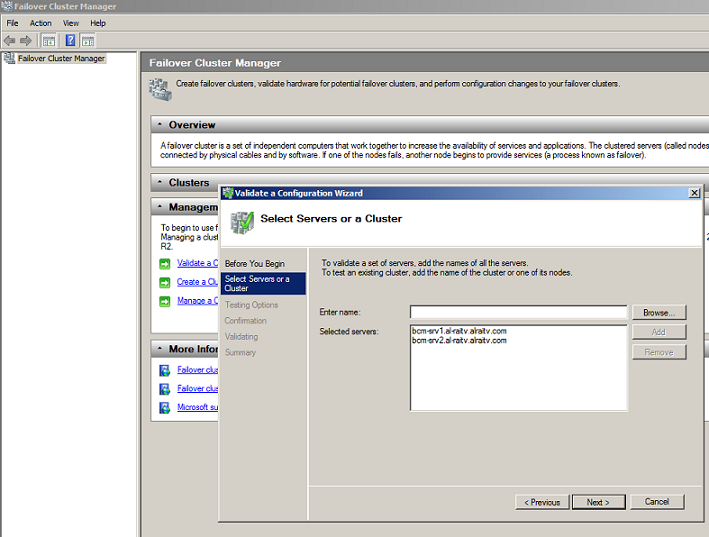Open the Microsoft support link

pos(198,407)
